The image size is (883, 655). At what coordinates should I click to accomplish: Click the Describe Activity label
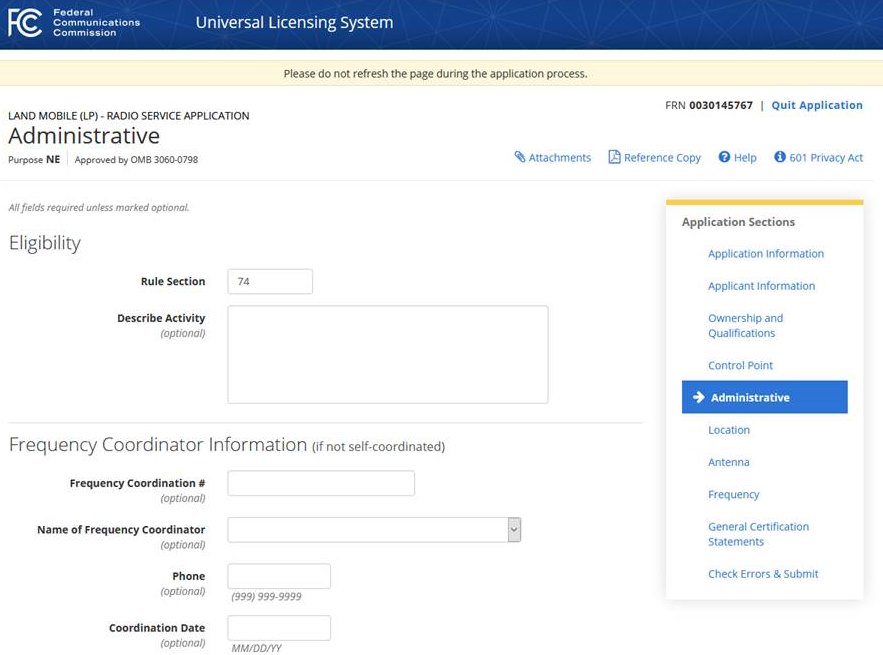(x=161, y=318)
